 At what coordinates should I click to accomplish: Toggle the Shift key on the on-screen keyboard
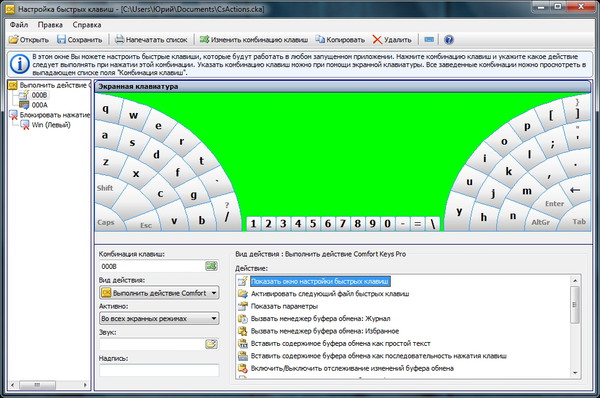[105, 188]
